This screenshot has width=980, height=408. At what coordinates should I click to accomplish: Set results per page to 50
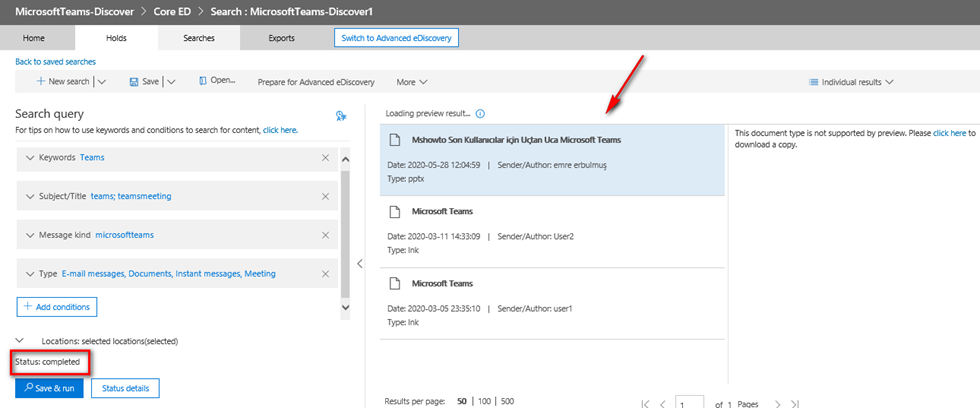(461, 401)
